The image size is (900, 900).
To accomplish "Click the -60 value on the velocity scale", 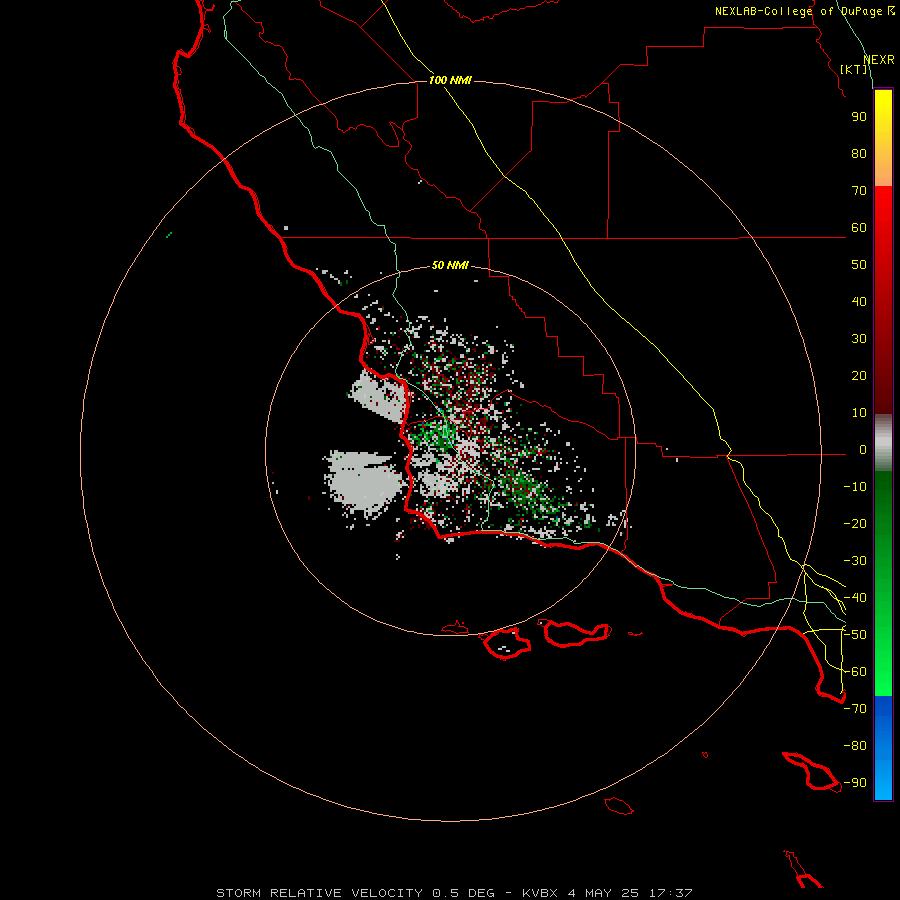I will point(855,672).
